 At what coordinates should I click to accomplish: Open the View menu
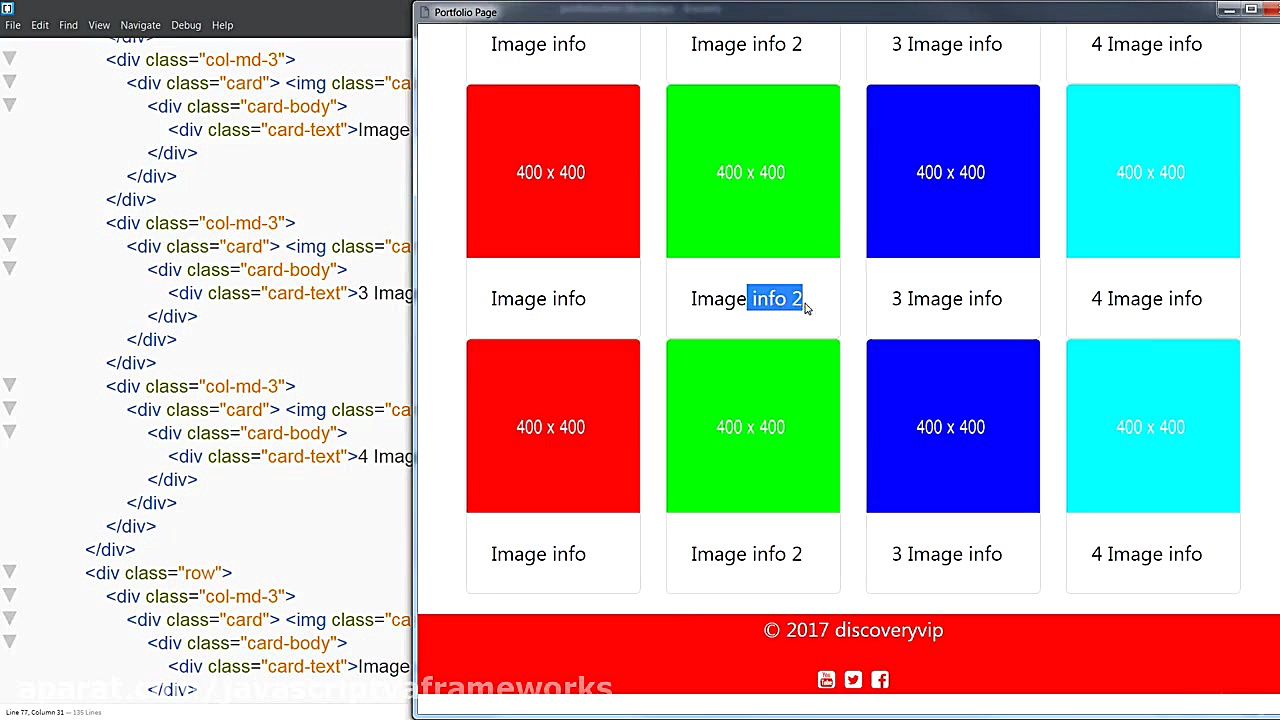point(98,25)
